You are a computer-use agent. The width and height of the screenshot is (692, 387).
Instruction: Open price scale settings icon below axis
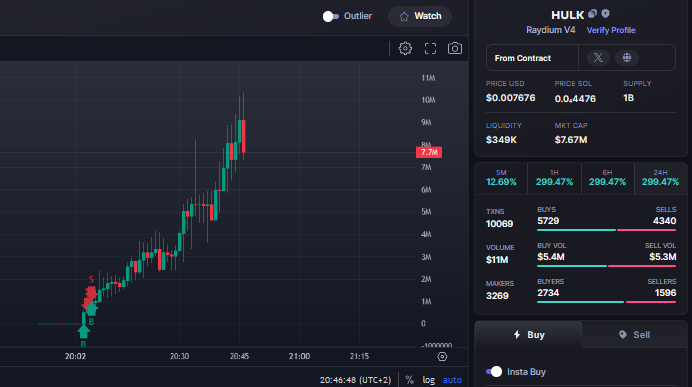click(442, 357)
